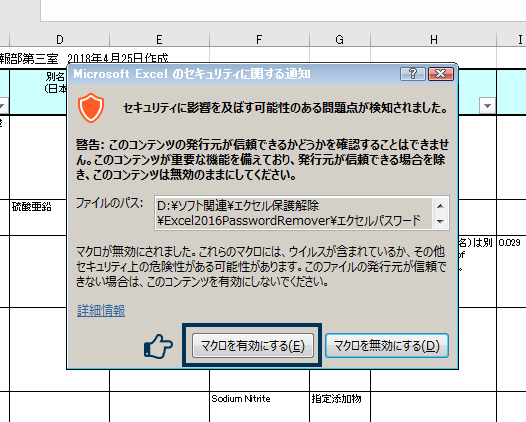Select the cell containing 指定添加物
This screenshot has height=422, width=526.
pos(340,407)
